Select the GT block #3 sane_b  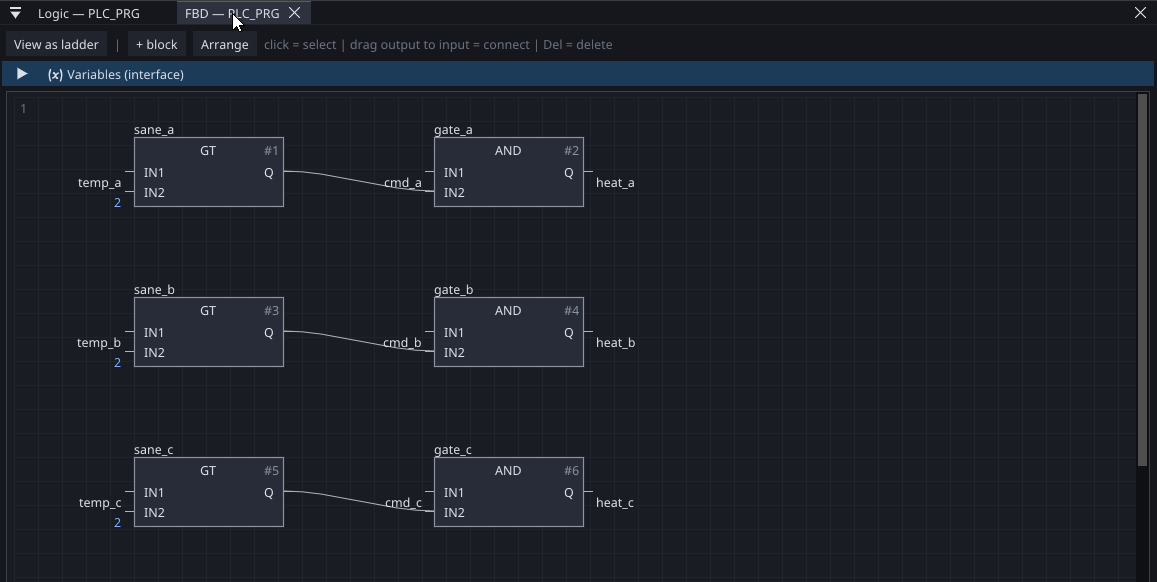(209, 332)
